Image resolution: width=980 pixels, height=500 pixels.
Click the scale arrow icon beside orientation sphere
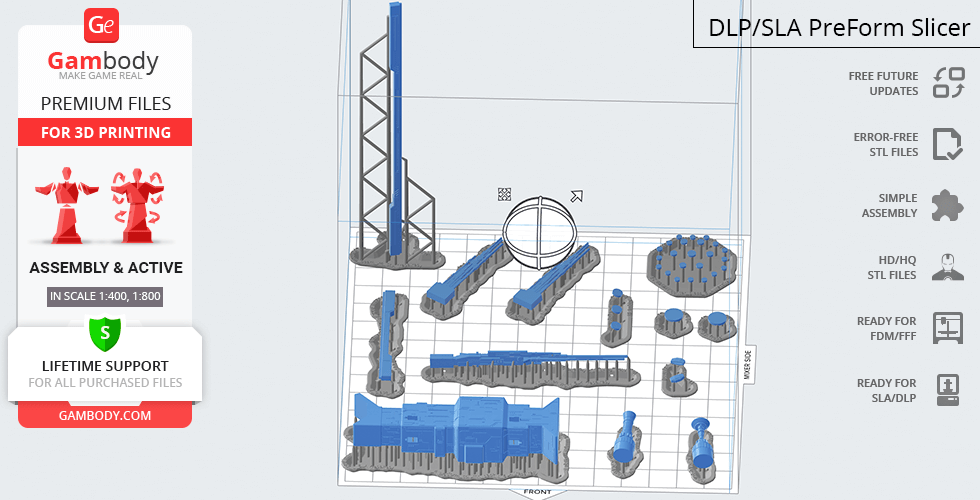[577, 197]
